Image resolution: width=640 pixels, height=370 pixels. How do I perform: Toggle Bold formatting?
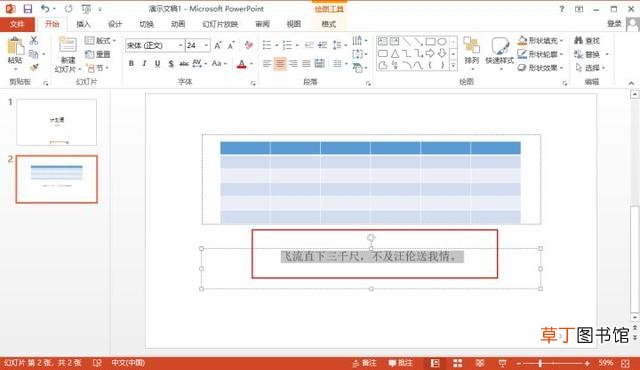click(x=131, y=64)
